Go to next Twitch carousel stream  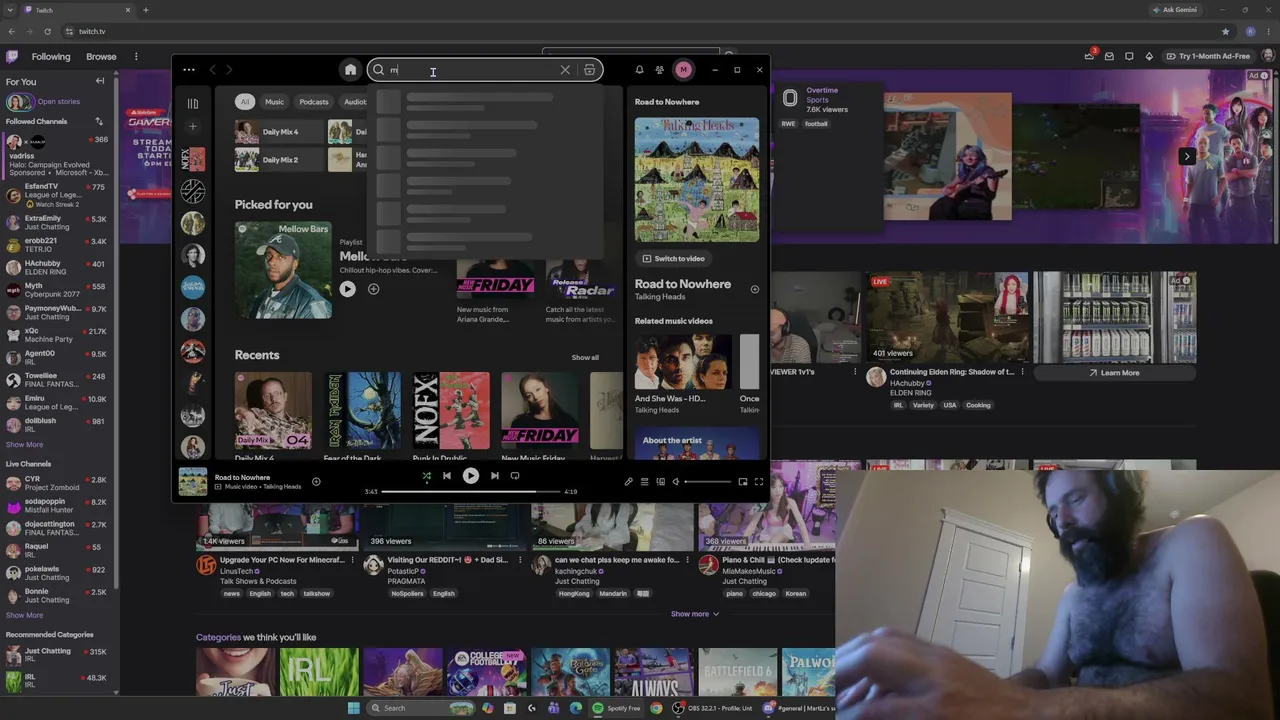[x=1187, y=156]
